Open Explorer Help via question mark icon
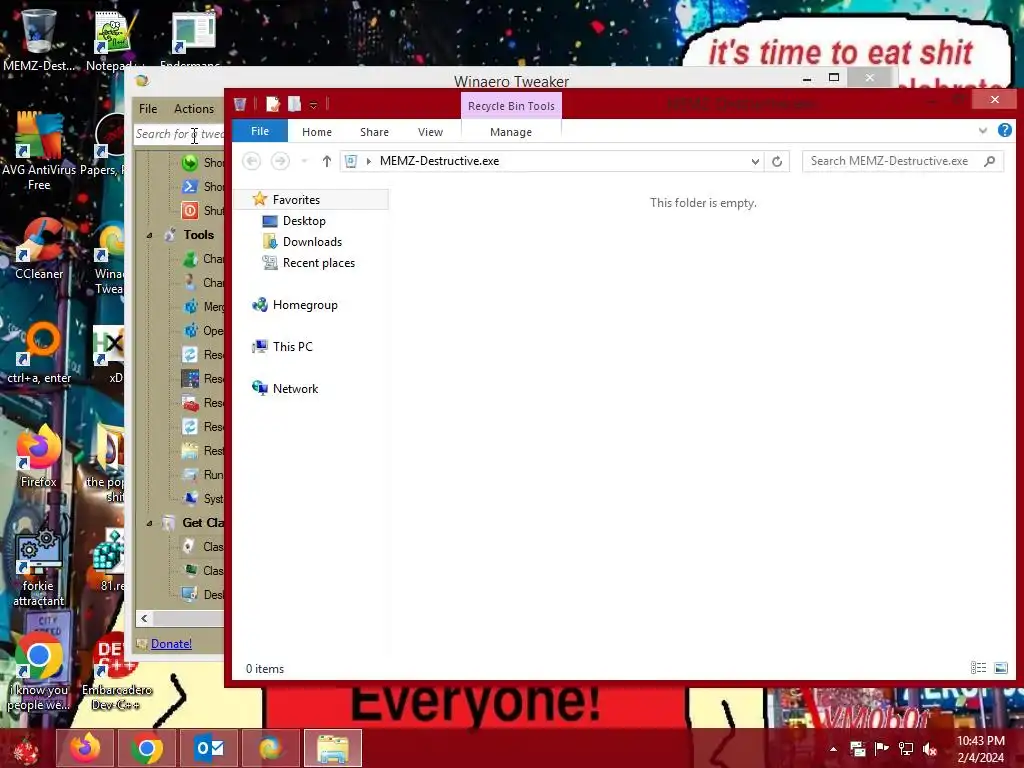Screen dimensions: 1024x768 pyautogui.click(x=1004, y=130)
